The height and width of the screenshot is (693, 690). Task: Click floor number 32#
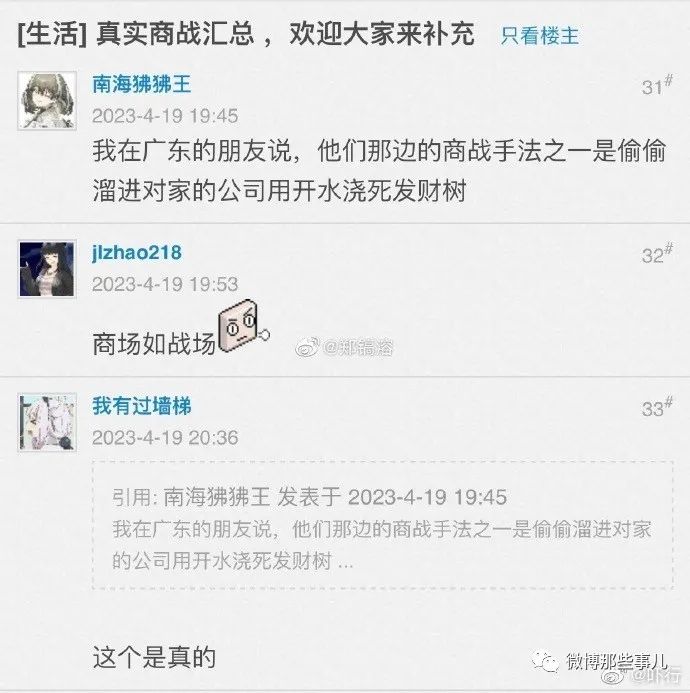[657, 254]
